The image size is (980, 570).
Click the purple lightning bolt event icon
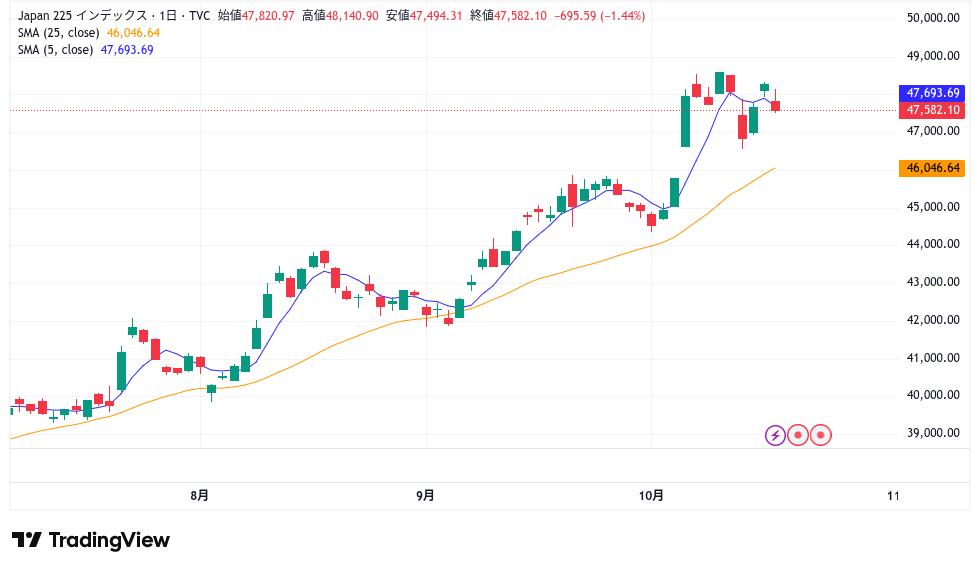pos(776,435)
